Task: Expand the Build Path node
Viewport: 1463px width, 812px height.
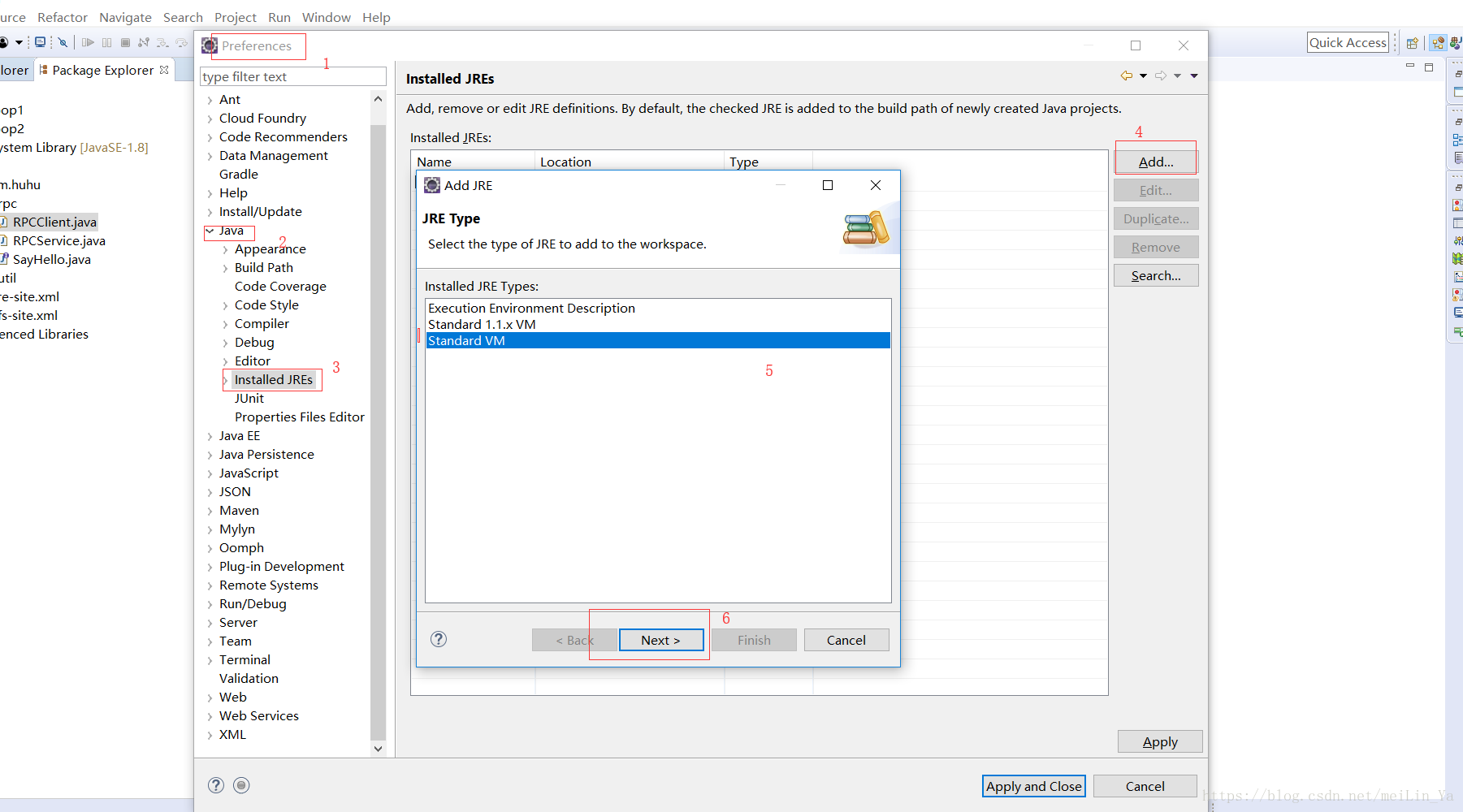Action: 225,268
